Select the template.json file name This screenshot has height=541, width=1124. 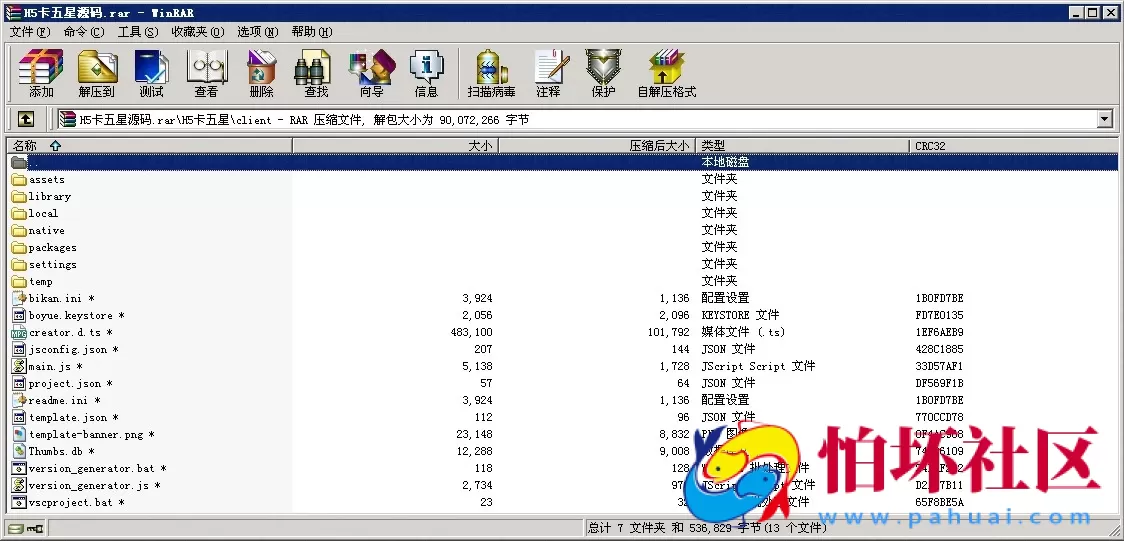pyautogui.click(x=73, y=418)
